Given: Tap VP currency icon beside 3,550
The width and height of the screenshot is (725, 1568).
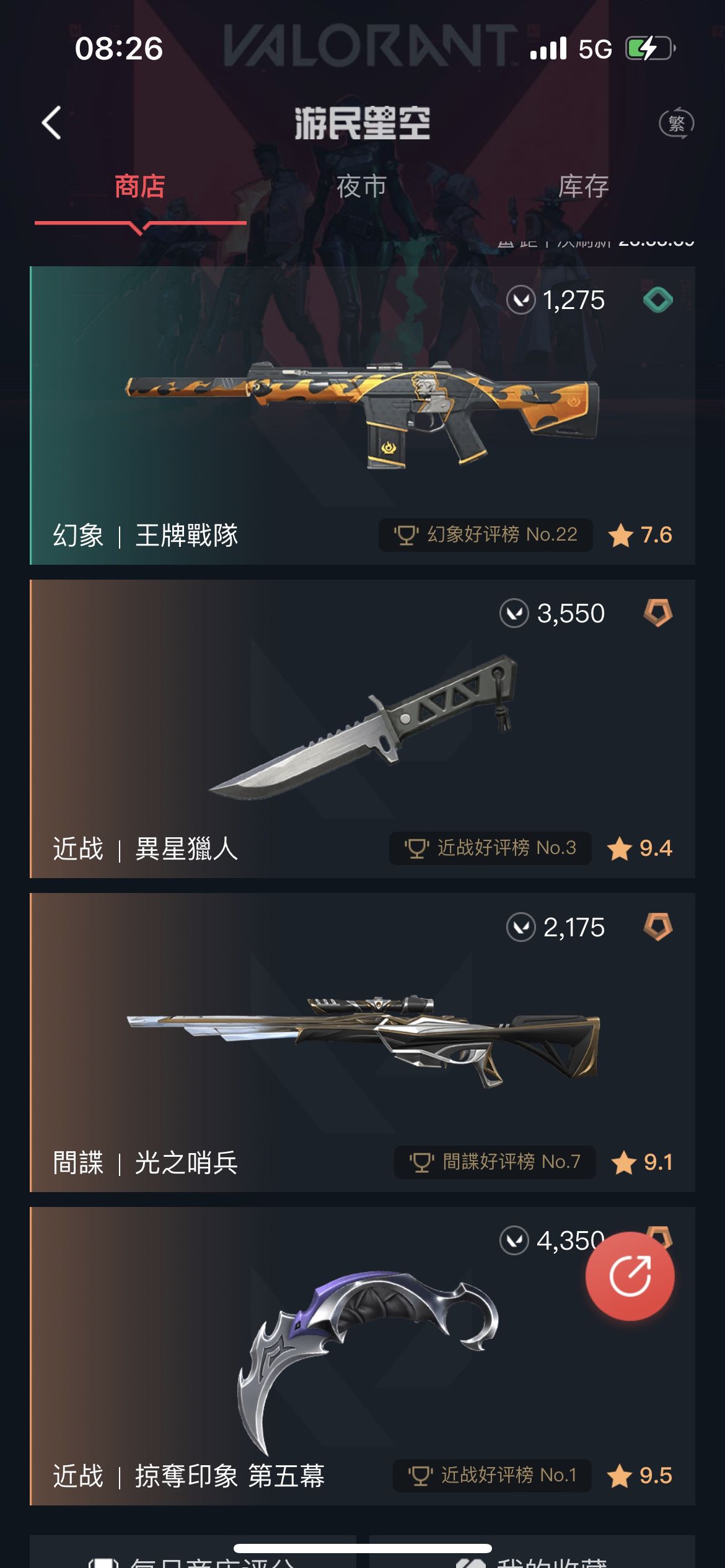Looking at the screenshot, I should 514,613.
